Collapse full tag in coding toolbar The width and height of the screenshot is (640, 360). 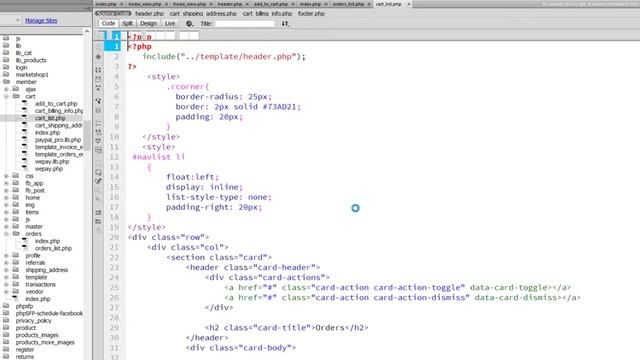[98, 70]
